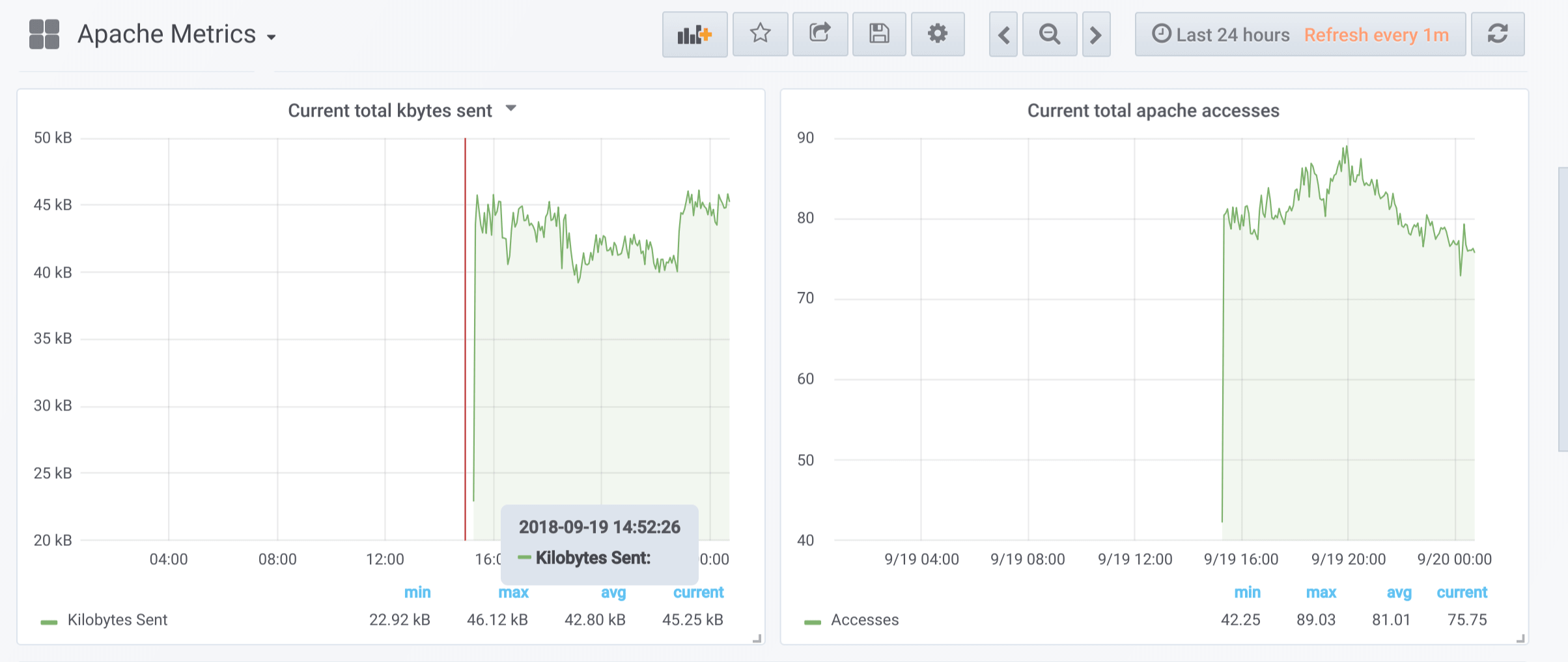This screenshot has width=1568, height=662.
Task: Click Current total apache accesses panel title
Action: [1153, 111]
